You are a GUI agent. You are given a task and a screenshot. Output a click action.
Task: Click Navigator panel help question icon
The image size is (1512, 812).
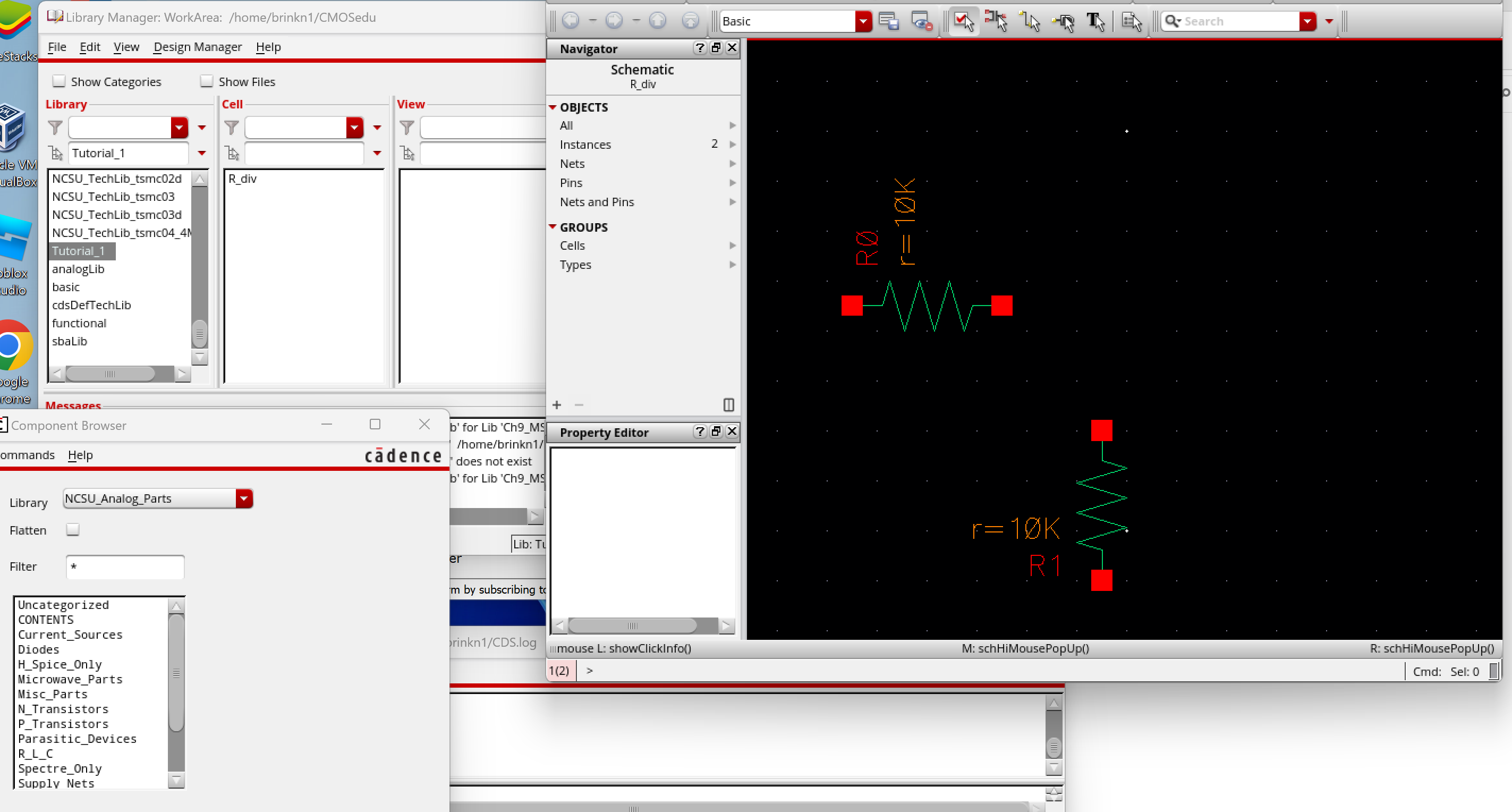pyautogui.click(x=699, y=48)
